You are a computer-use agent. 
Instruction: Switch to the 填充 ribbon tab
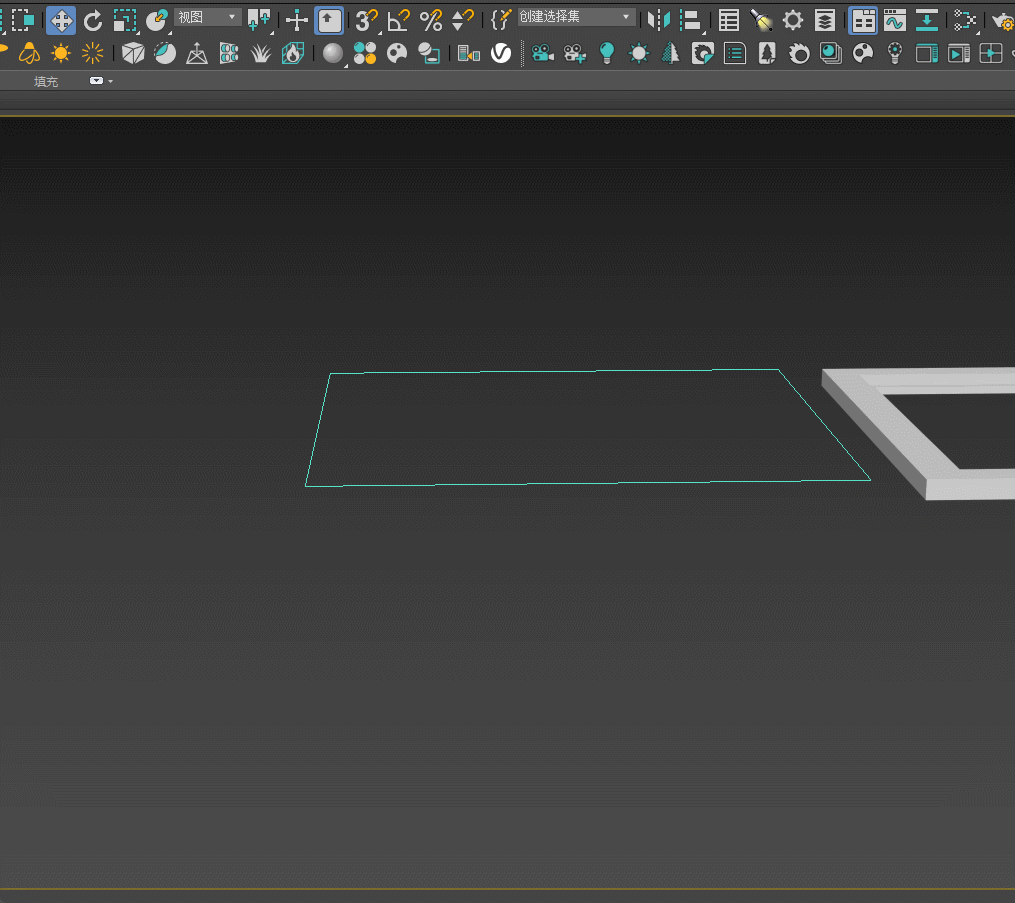[x=46, y=81]
